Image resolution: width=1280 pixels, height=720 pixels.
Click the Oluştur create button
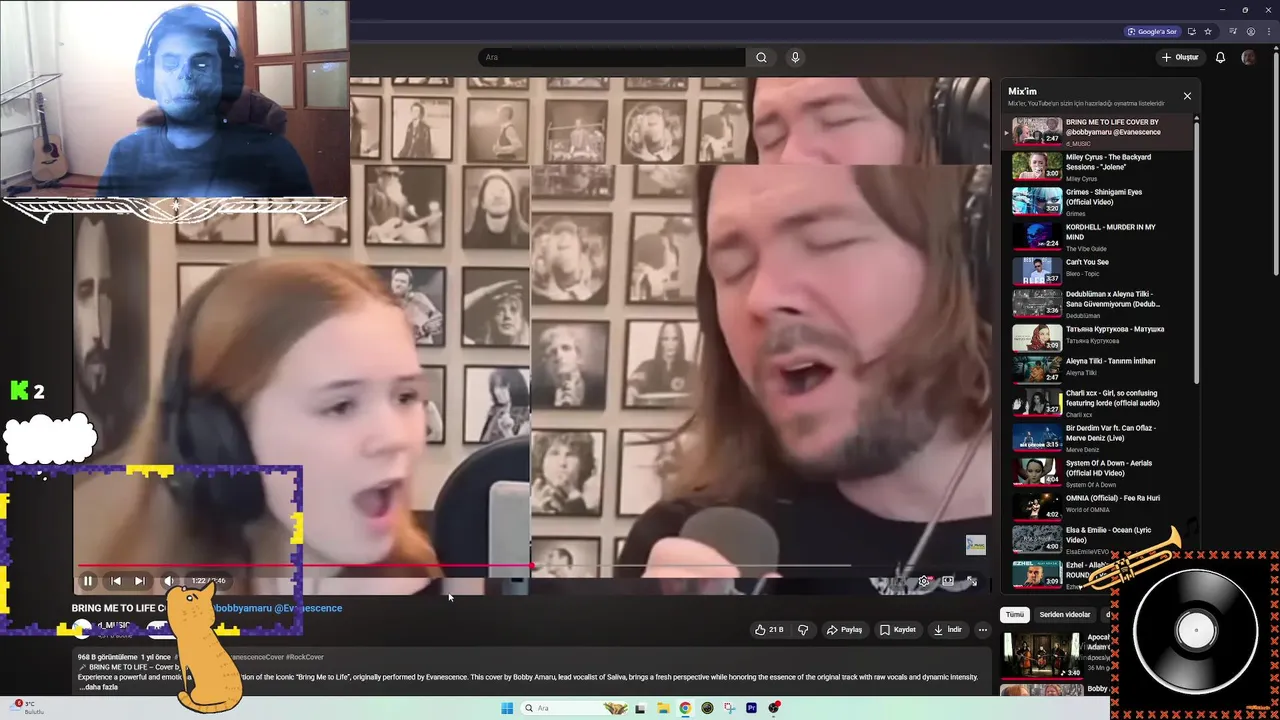(x=1180, y=57)
